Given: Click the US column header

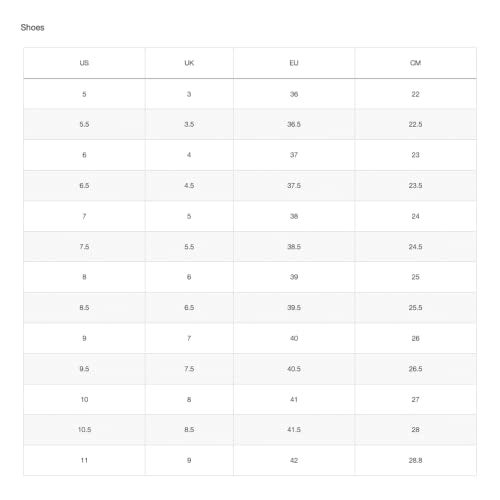Looking at the screenshot, I should coord(84,63).
